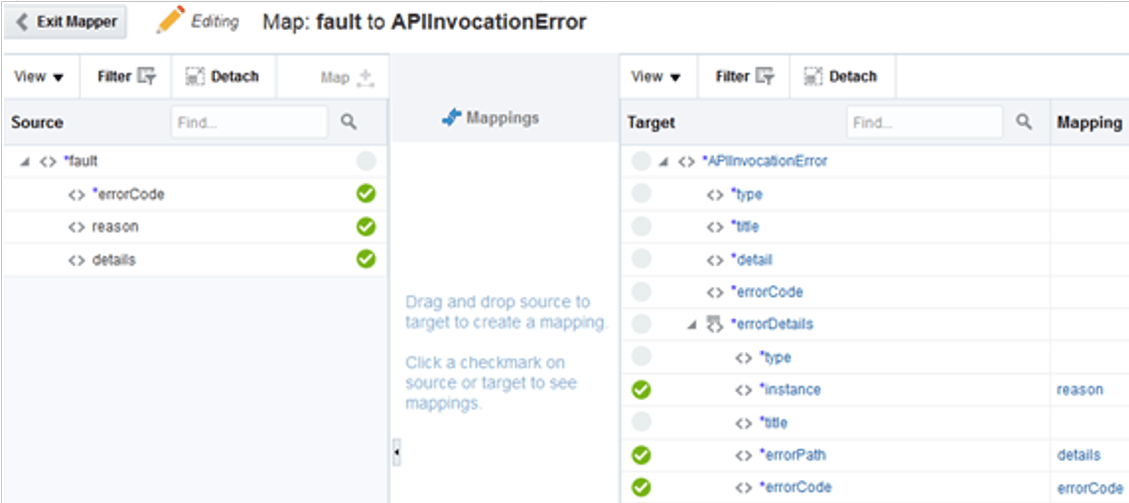Image resolution: width=1129 pixels, height=503 pixels.
Task: Click the Mappings pin icon
Action: [452, 118]
